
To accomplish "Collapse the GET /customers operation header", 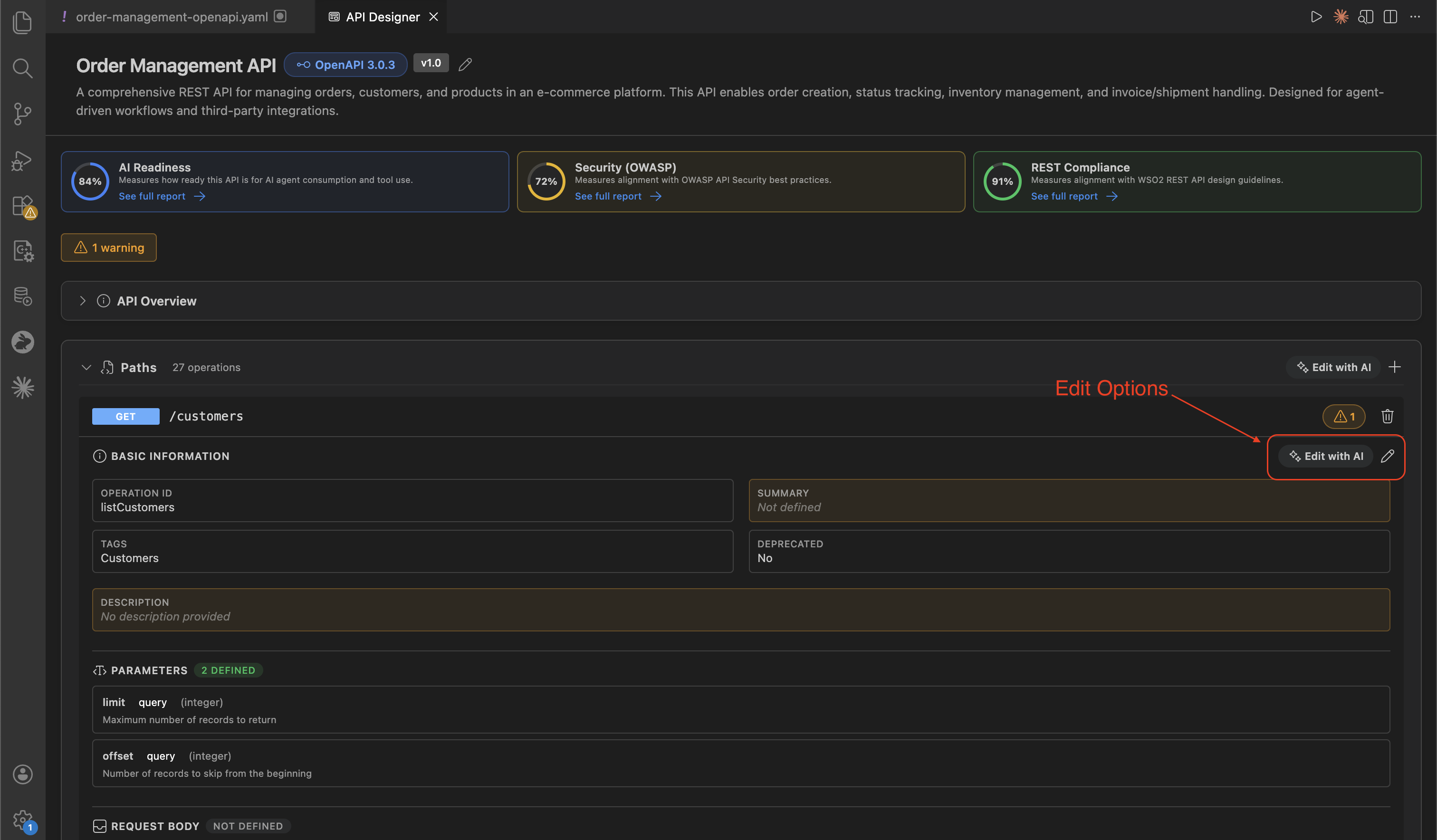I will [741, 416].
